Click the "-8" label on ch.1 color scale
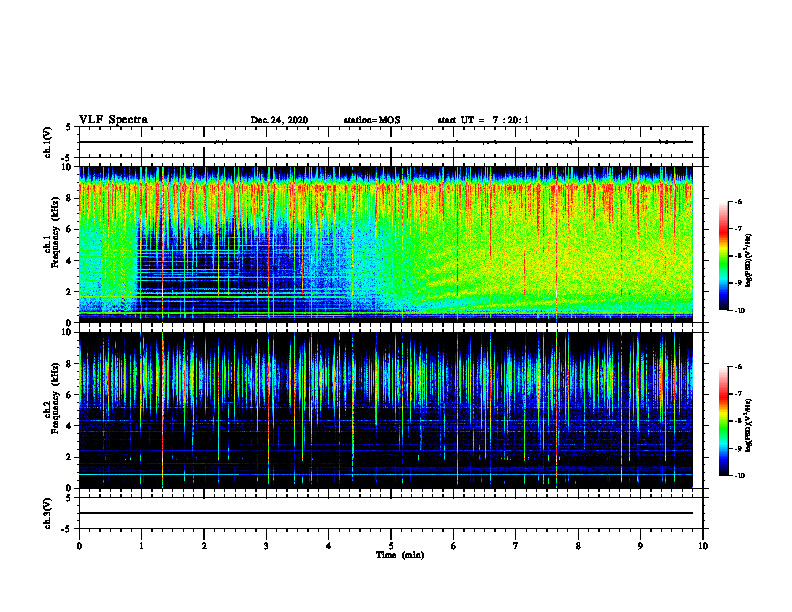792x612 pixels. (x=738, y=256)
